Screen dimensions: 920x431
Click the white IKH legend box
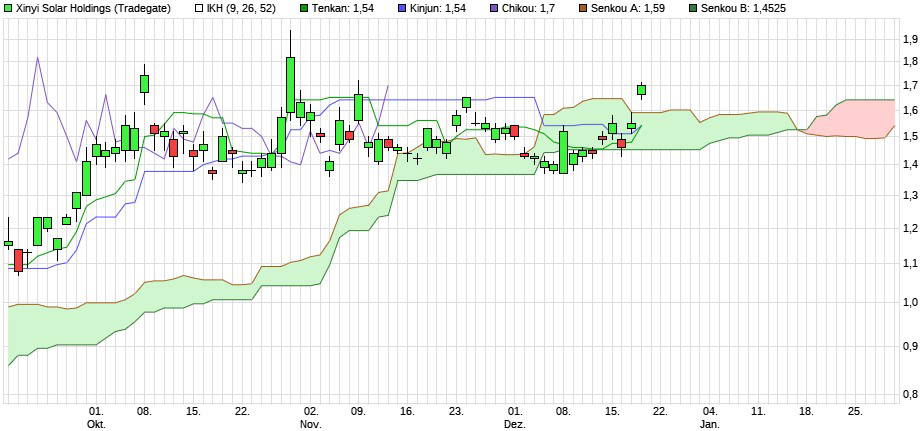198,8
